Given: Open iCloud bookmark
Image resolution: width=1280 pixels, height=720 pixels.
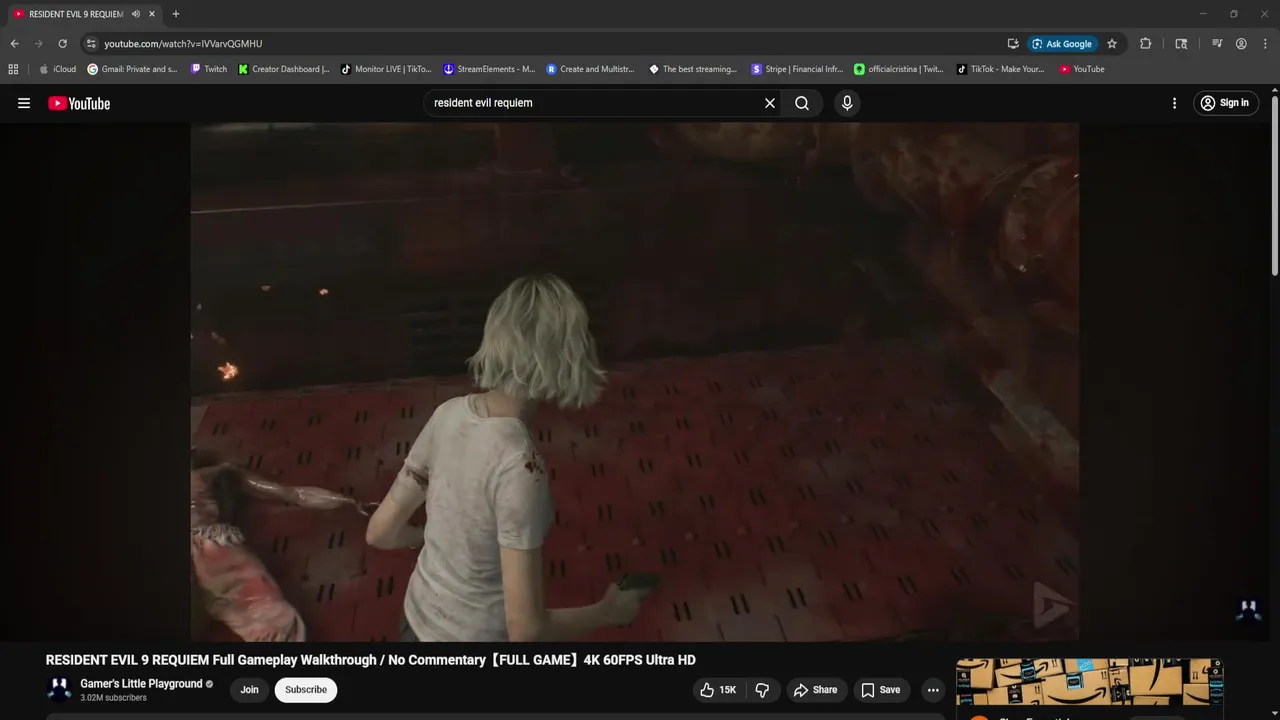Looking at the screenshot, I should tap(57, 69).
